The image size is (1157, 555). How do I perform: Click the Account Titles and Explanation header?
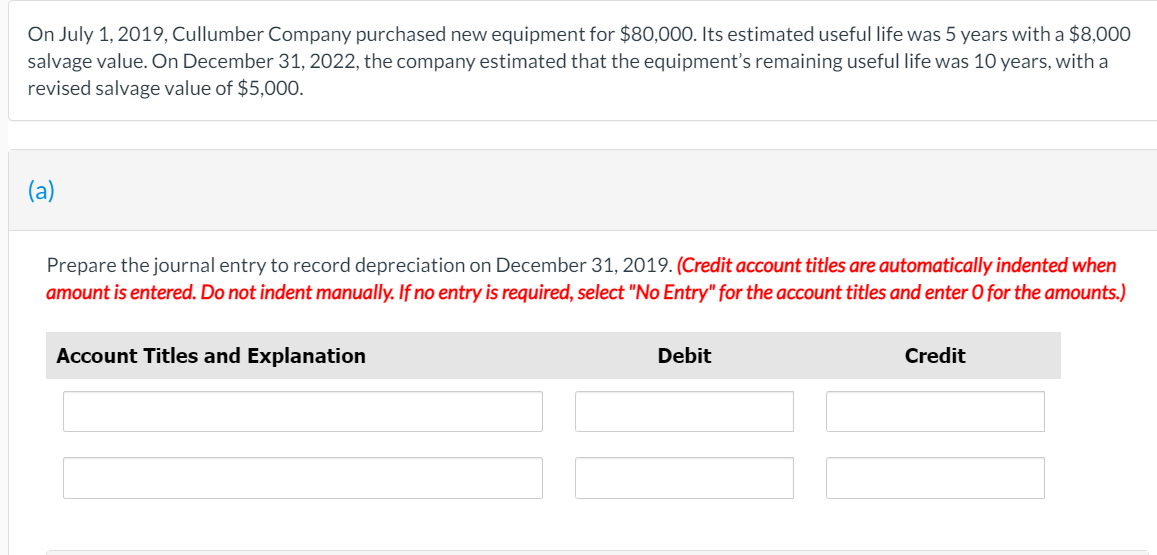211,356
